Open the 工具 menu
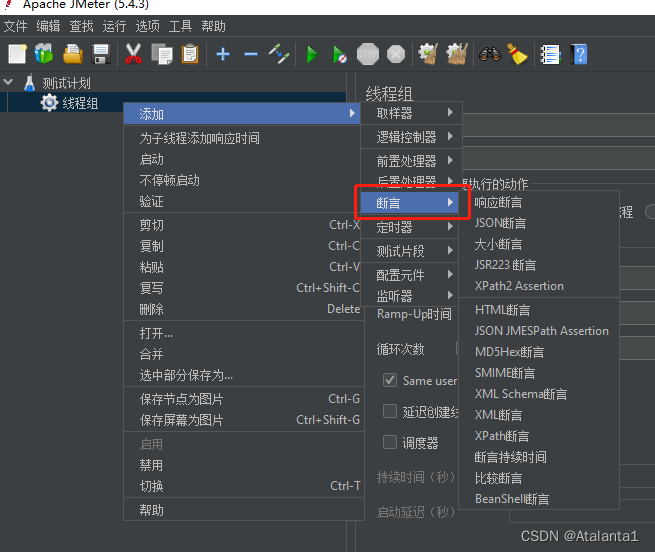This screenshot has width=655, height=552. click(180, 26)
